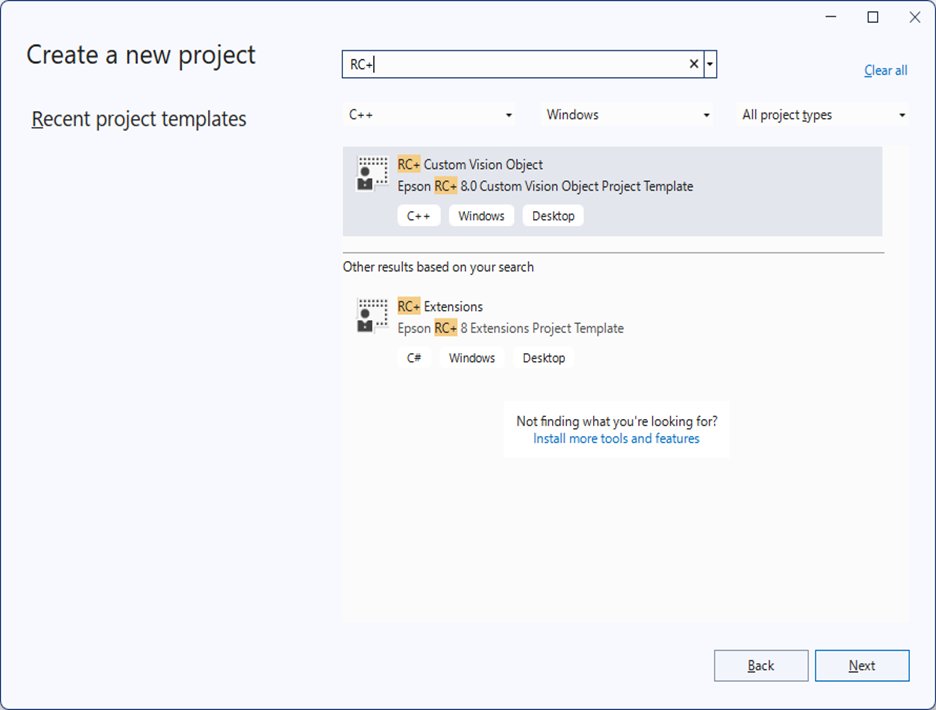Click the RC+ Extensions template icon
Viewport: 936px width, 710px height.
point(373,316)
